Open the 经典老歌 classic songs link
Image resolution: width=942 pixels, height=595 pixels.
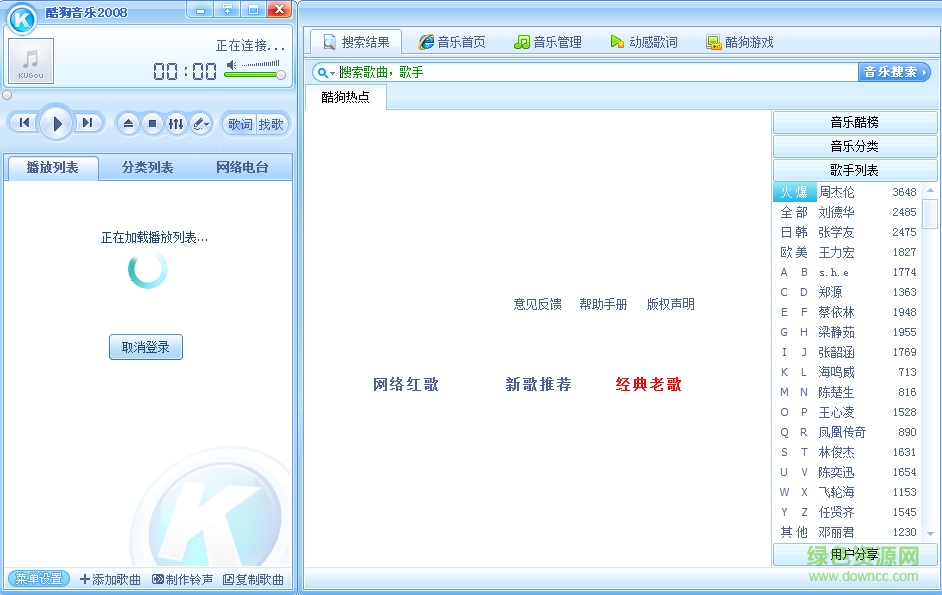point(647,384)
